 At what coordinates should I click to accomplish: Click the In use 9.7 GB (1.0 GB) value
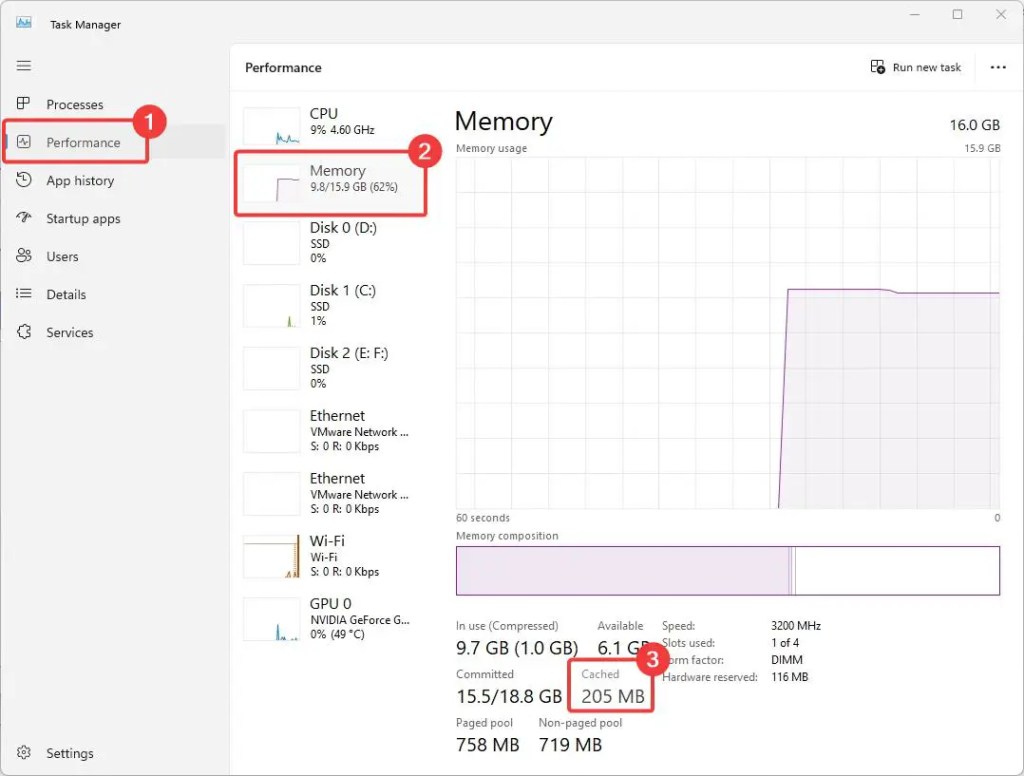pos(517,648)
